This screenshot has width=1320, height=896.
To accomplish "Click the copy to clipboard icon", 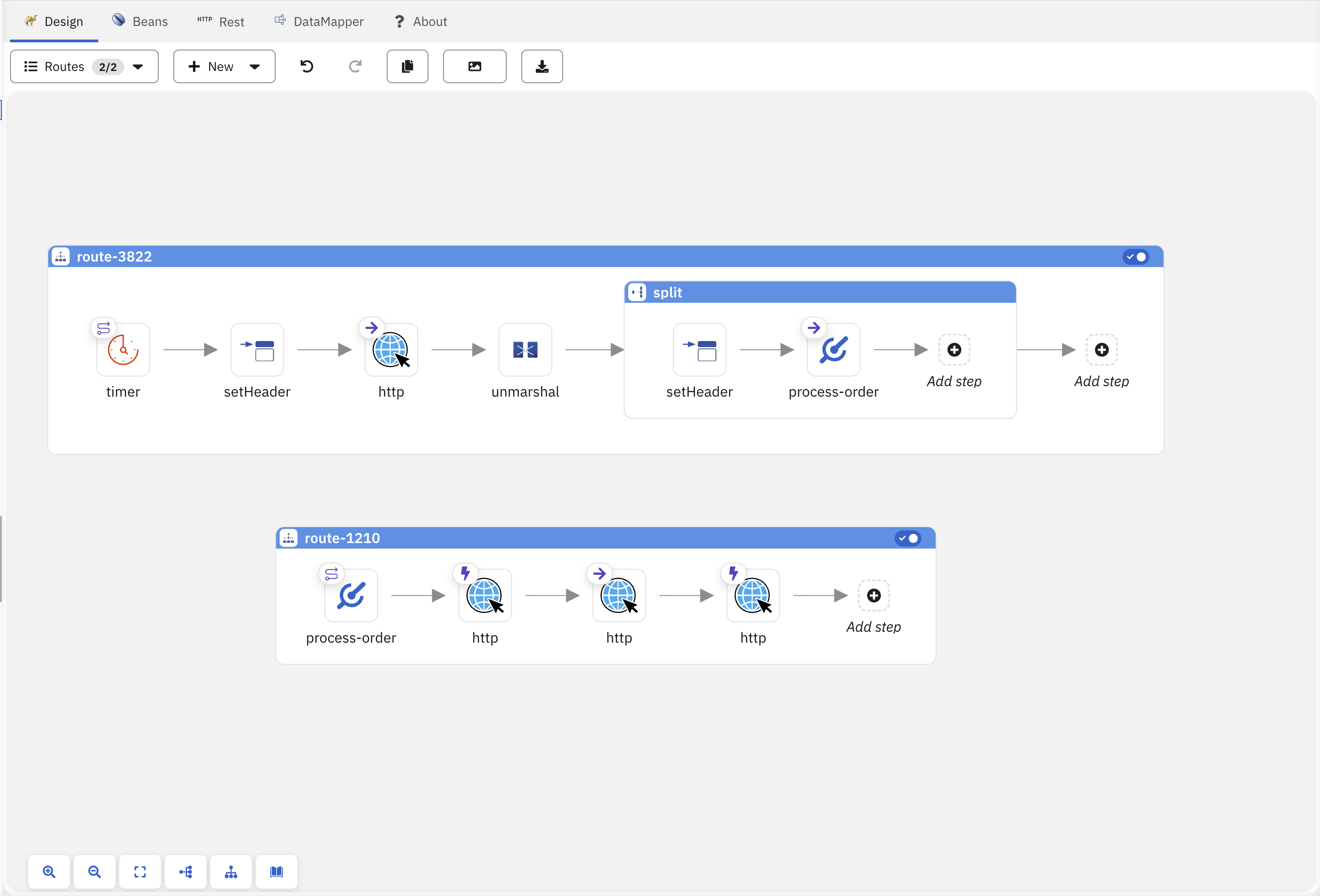I will pos(407,66).
